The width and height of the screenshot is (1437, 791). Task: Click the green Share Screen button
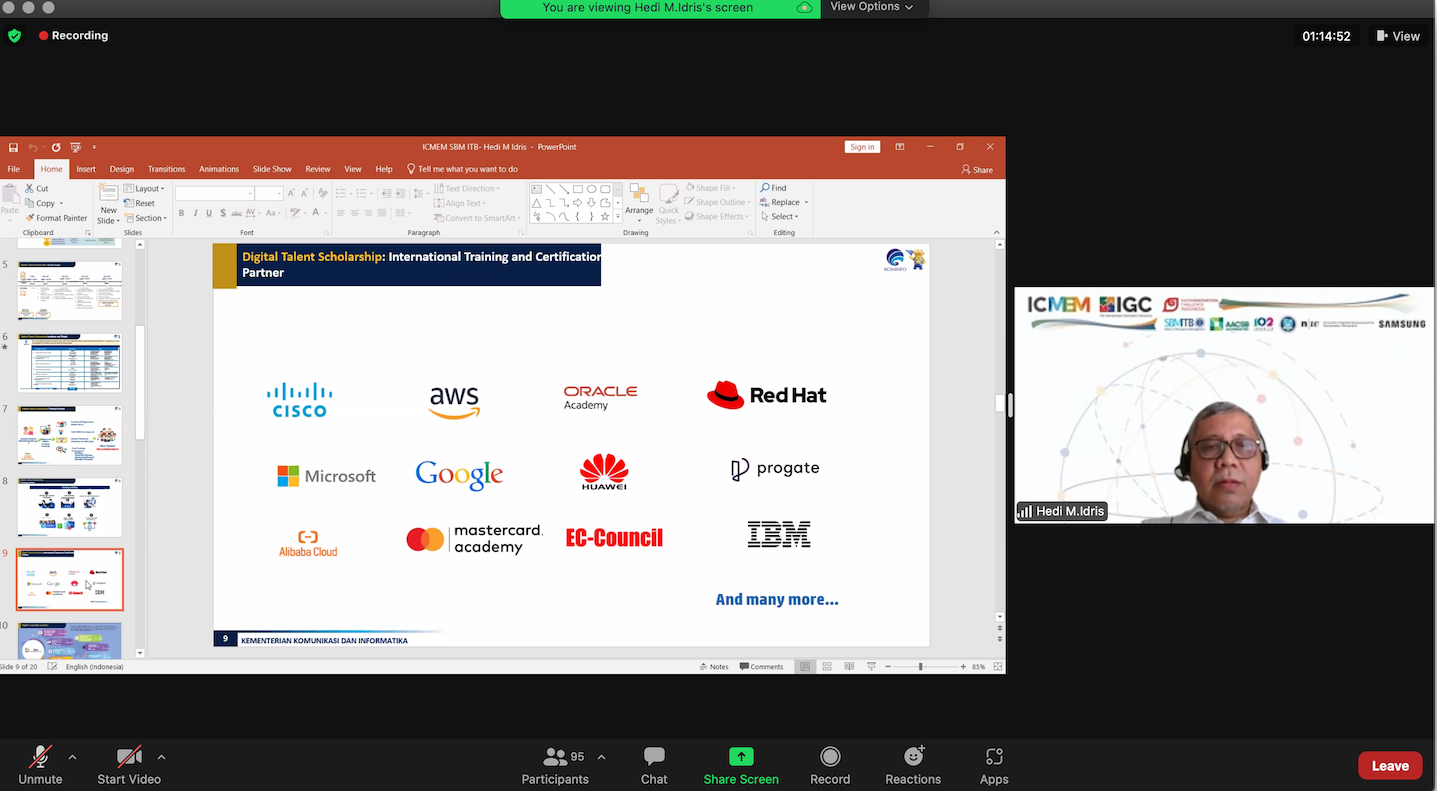point(741,765)
